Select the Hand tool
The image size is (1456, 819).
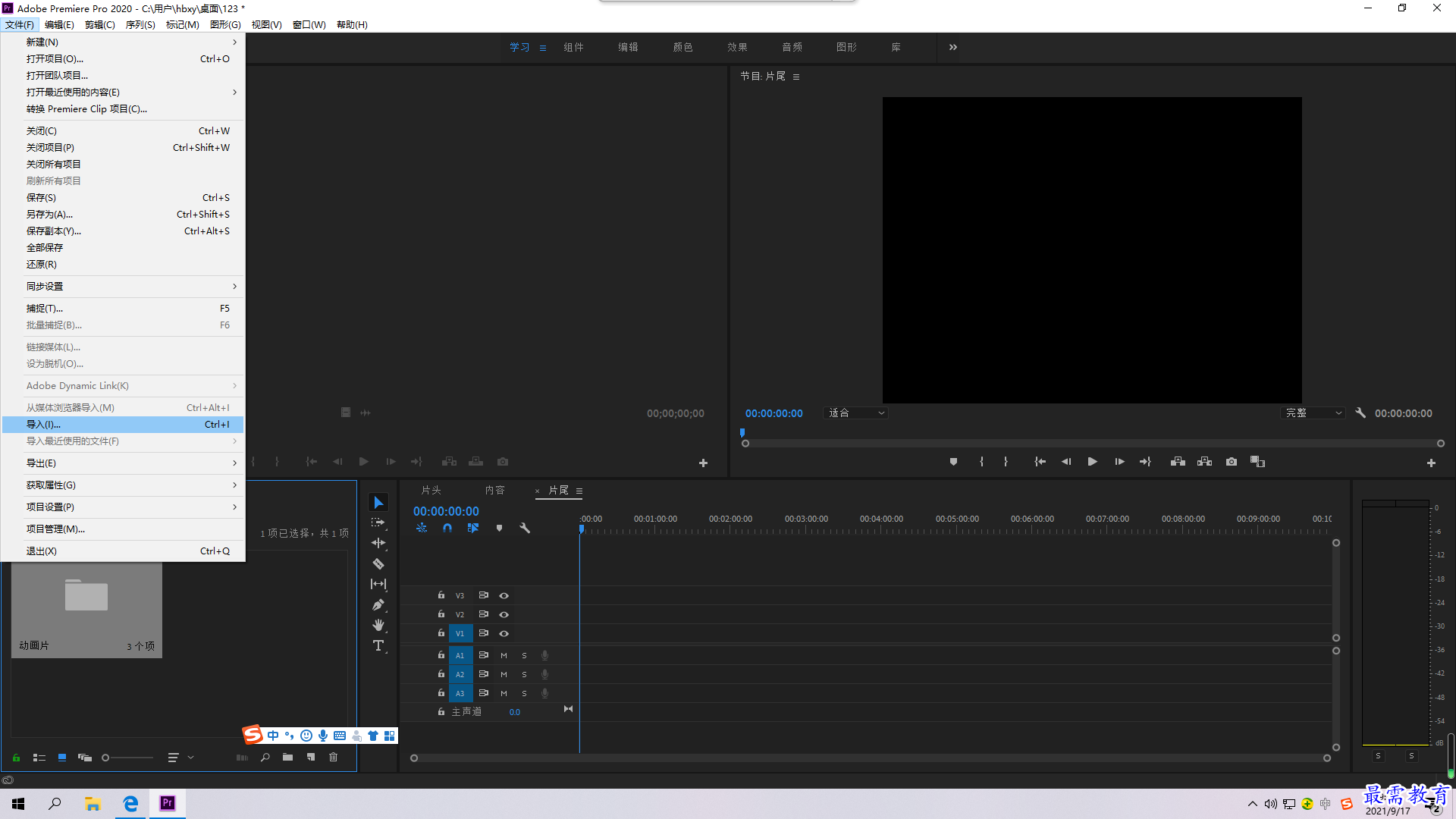click(378, 625)
